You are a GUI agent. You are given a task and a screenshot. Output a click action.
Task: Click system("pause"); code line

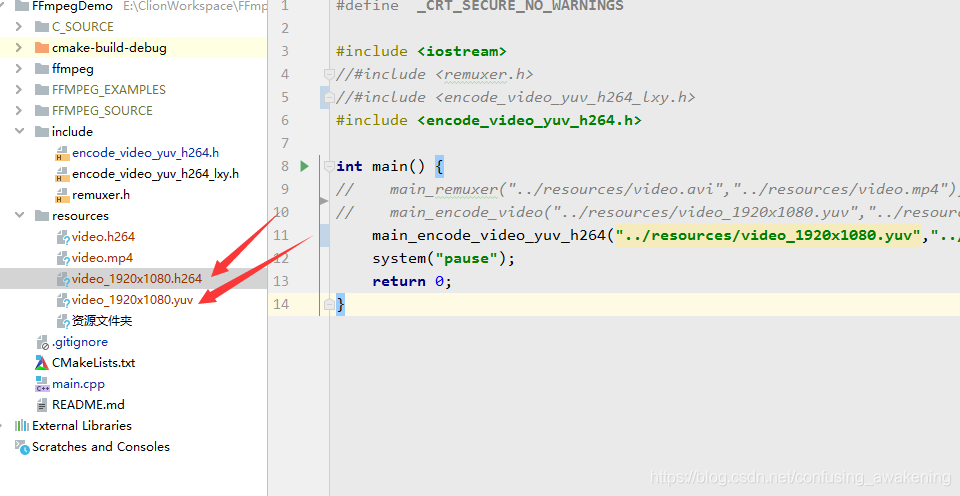pyautogui.click(x=444, y=258)
